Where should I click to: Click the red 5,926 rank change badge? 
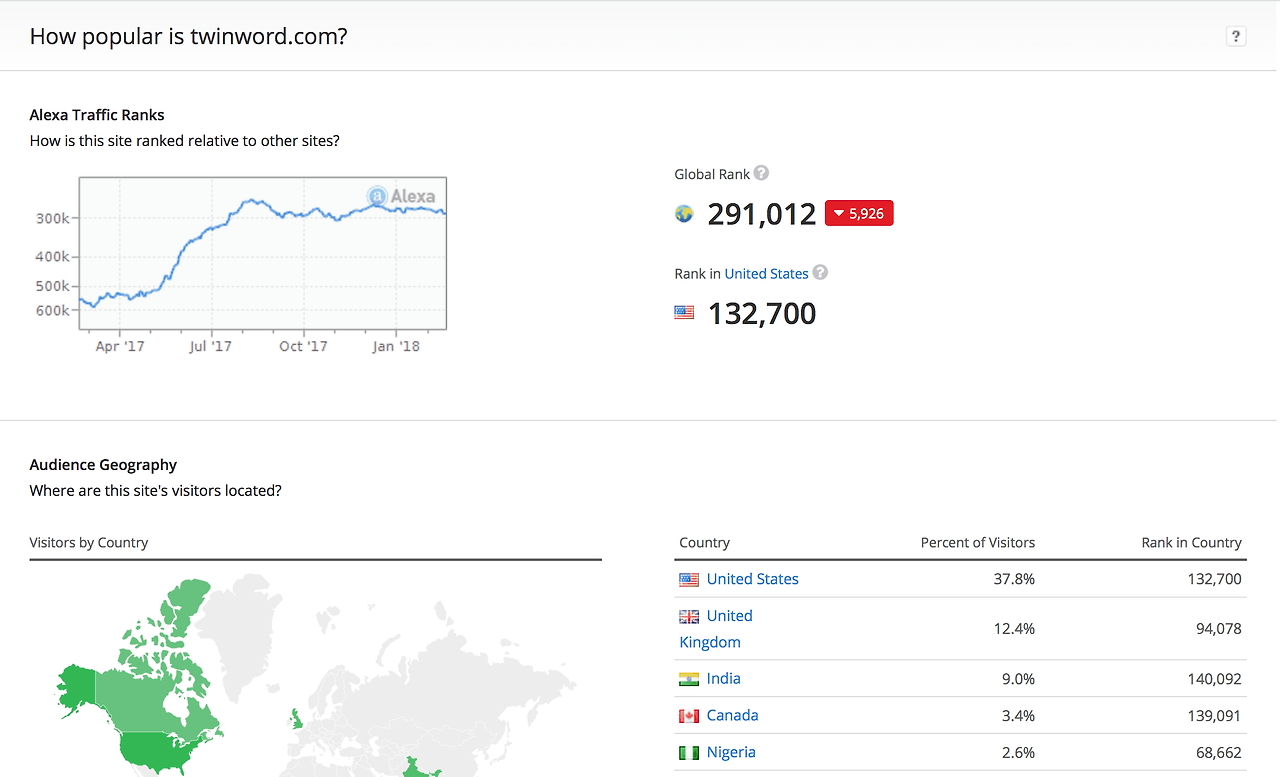point(858,212)
